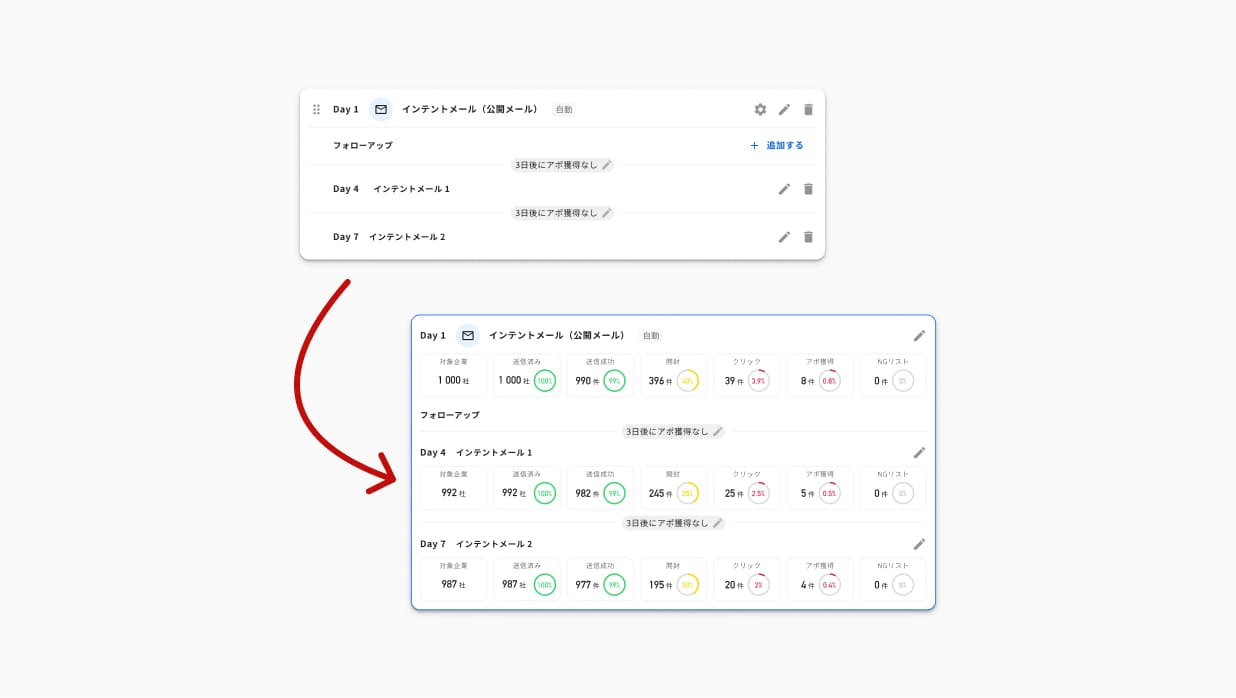Grab the drag handle beside Day 1 in upper card
The height and width of the screenshot is (698, 1236).
tap(316, 109)
